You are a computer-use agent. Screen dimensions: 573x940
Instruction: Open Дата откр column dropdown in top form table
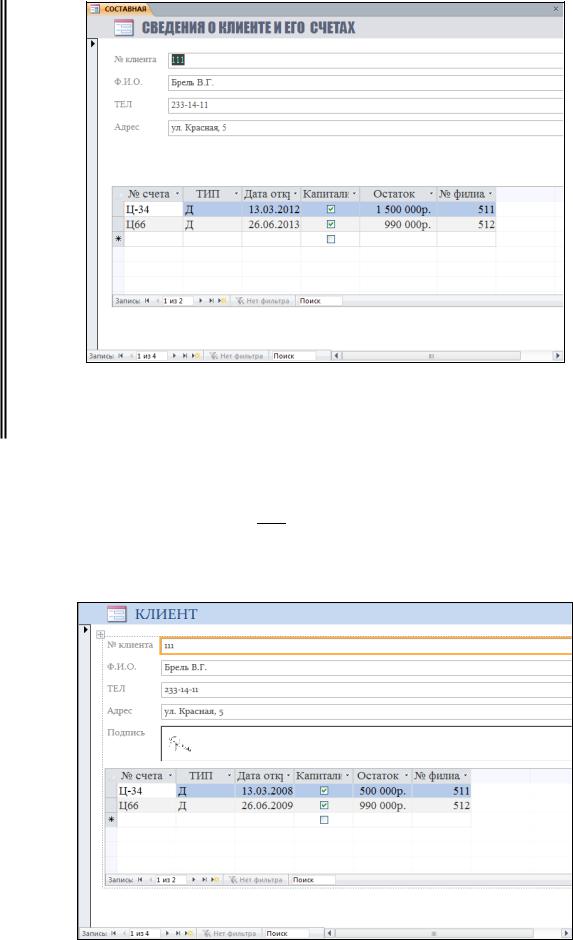click(x=295, y=194)
